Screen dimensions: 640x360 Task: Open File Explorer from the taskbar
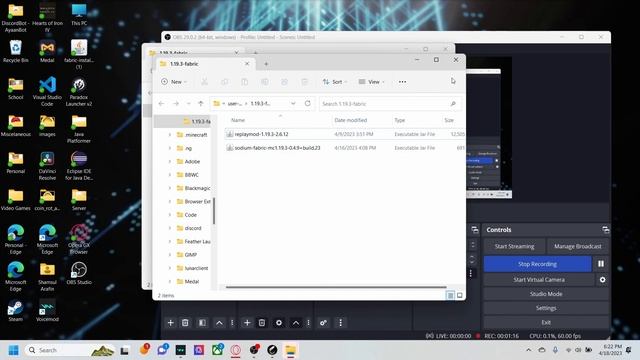290,350
